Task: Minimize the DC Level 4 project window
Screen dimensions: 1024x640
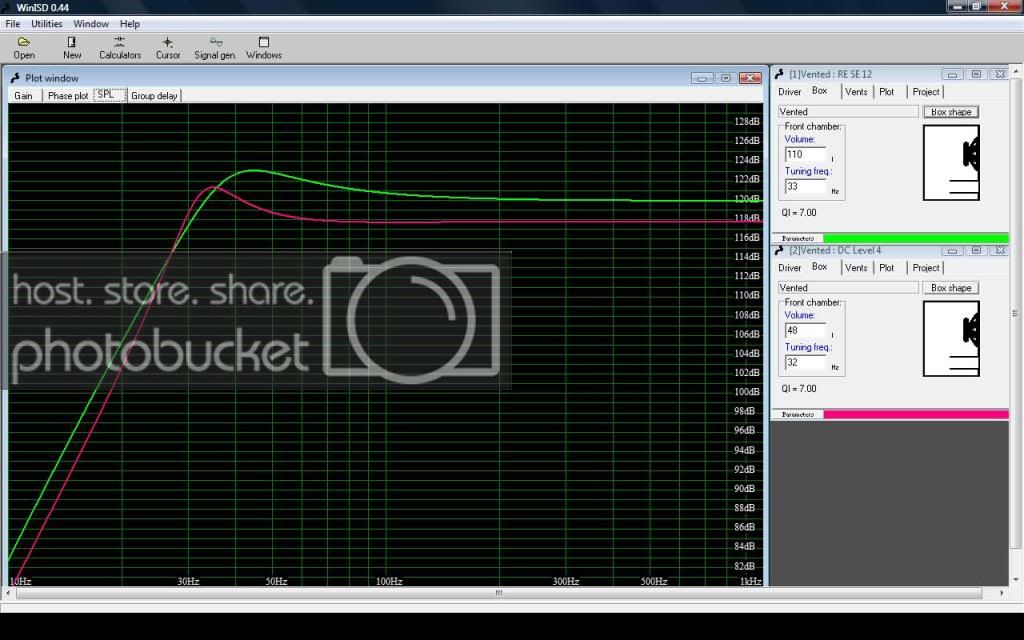Action: (x=952, y=250)
